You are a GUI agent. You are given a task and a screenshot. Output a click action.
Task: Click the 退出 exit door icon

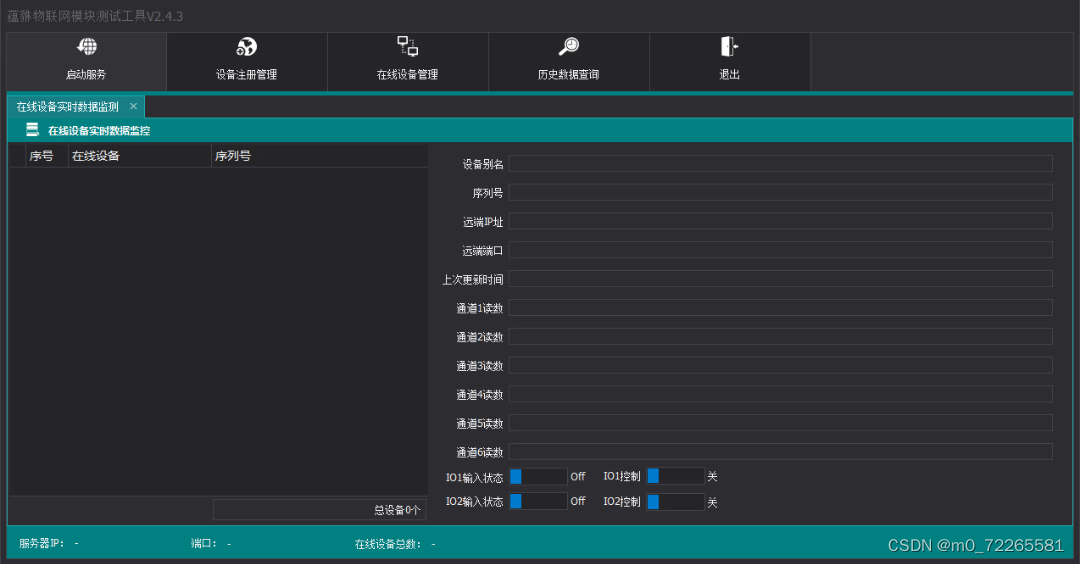729,47
